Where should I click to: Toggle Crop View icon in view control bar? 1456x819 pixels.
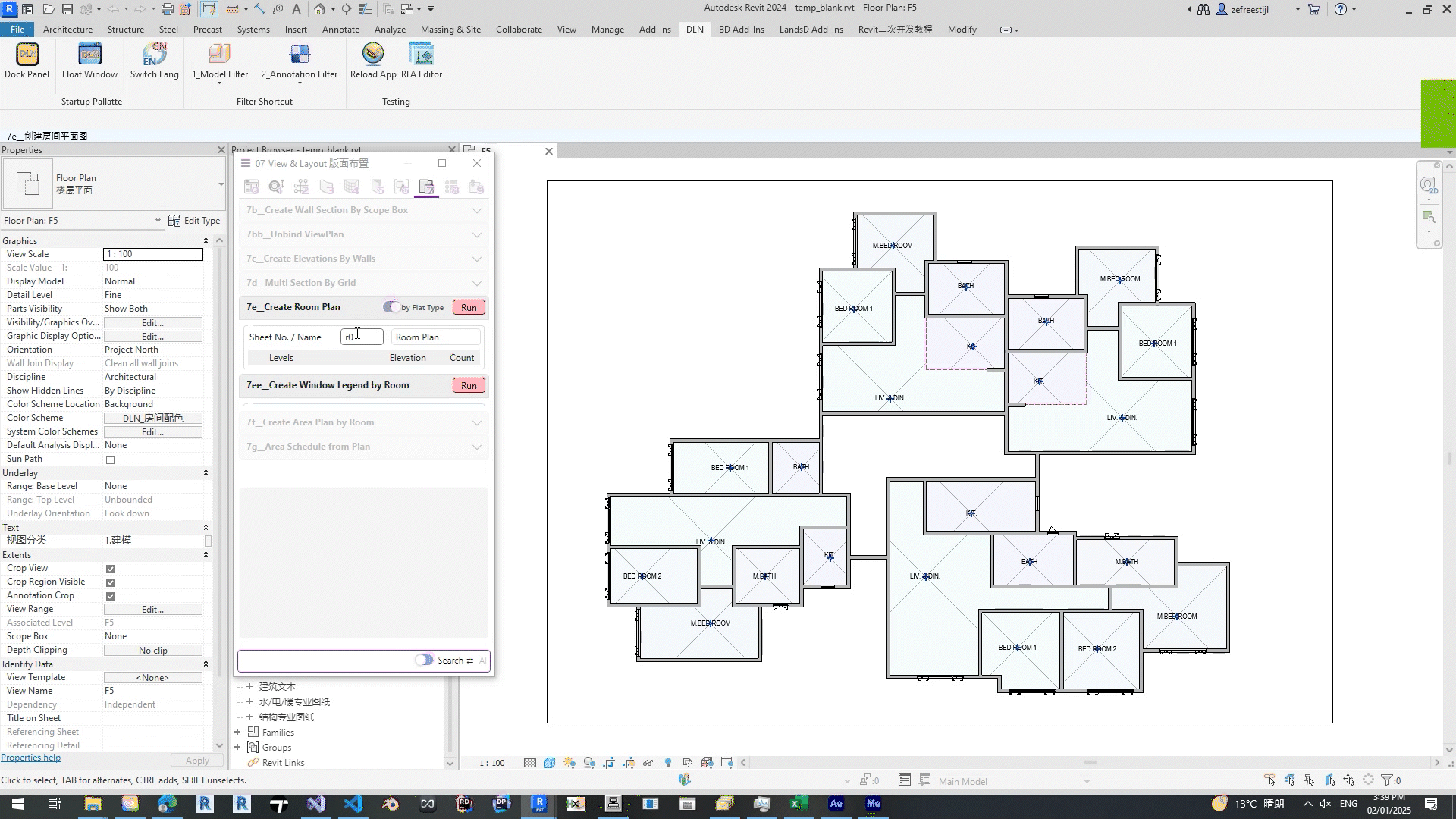pos(609,763)
